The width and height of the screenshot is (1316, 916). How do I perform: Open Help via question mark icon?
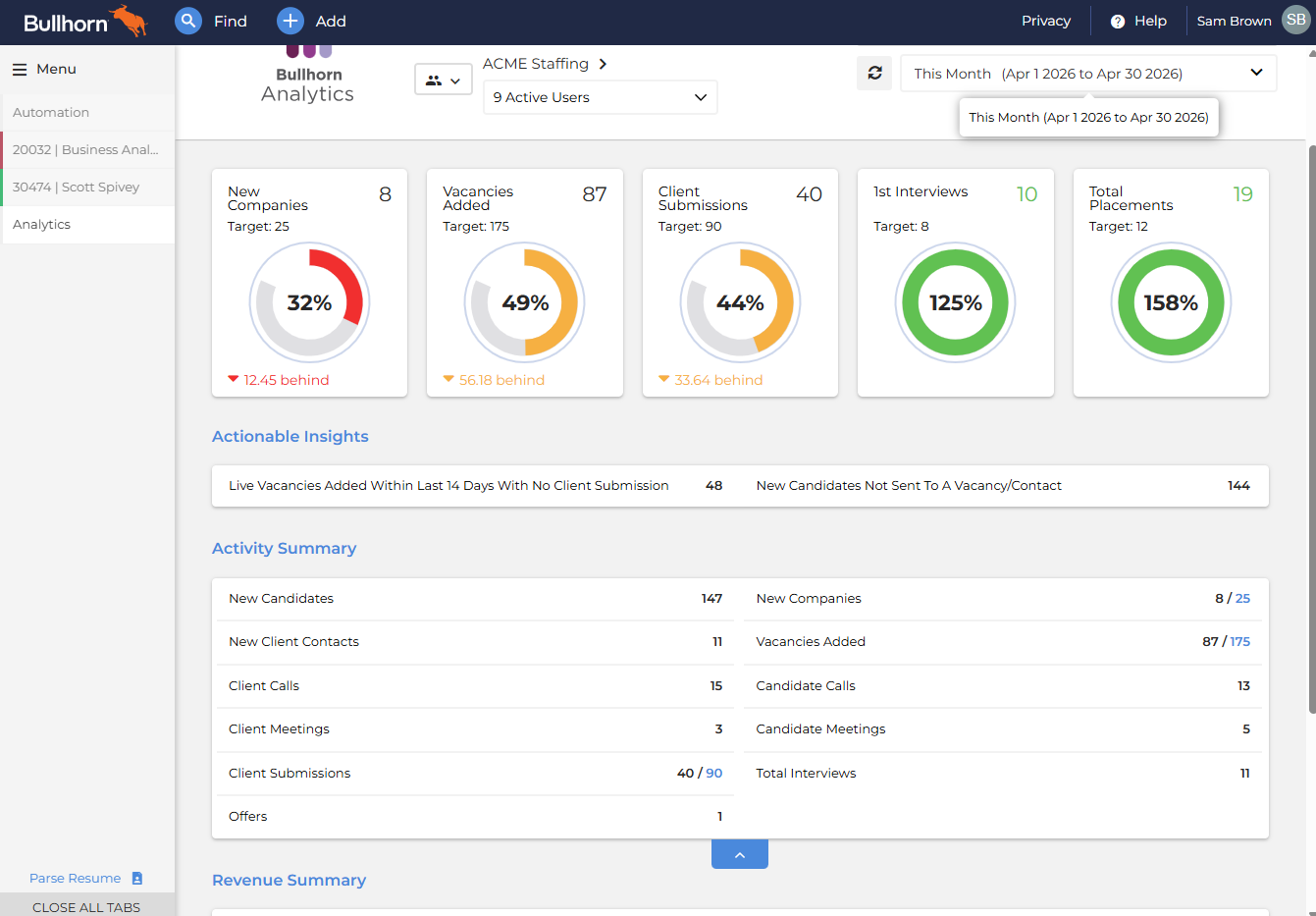pos(1117,22)
